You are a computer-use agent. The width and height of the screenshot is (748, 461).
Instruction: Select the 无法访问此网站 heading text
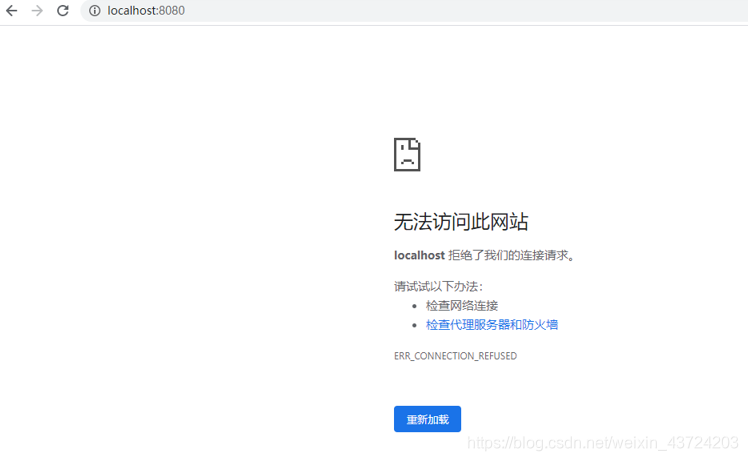(x=461, y=222)
